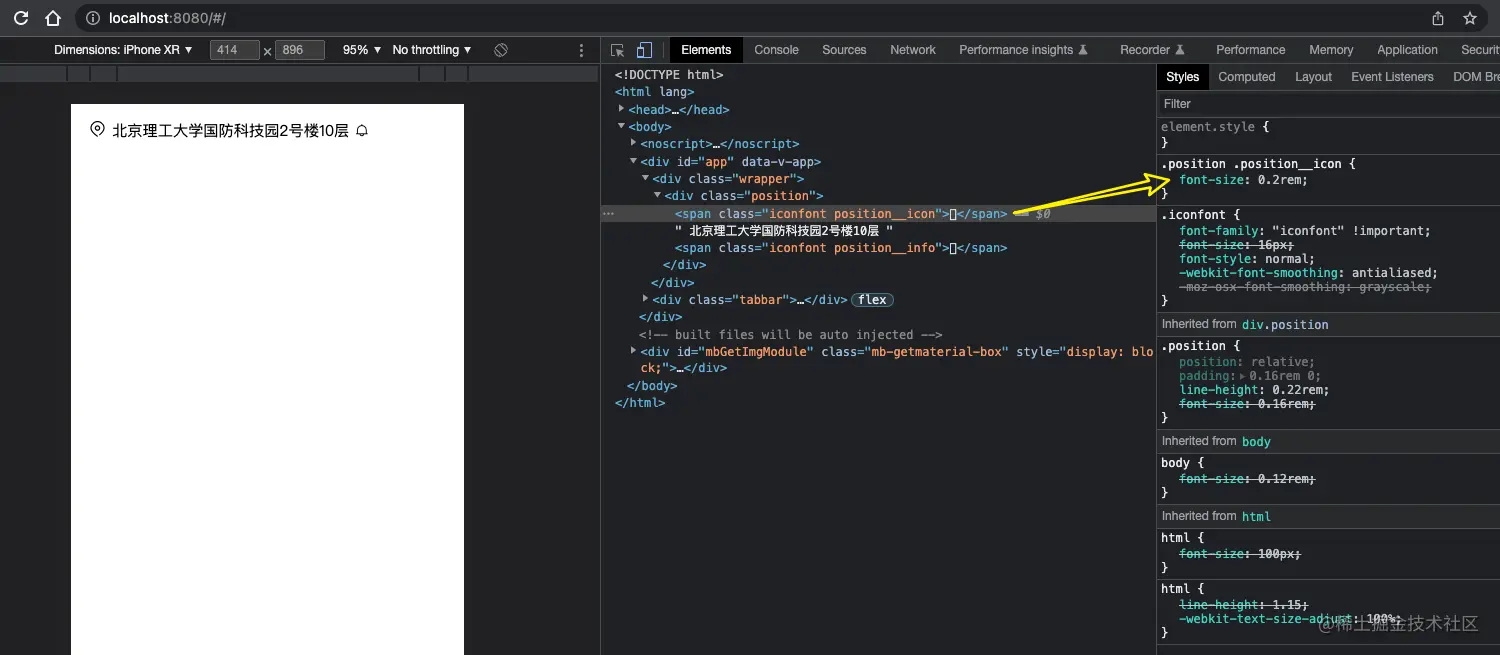Image resolution: width=1500 pixels, height=655 pixels.
Task: Collapse the div class wrapper node
Action: (x=645, y=178)
